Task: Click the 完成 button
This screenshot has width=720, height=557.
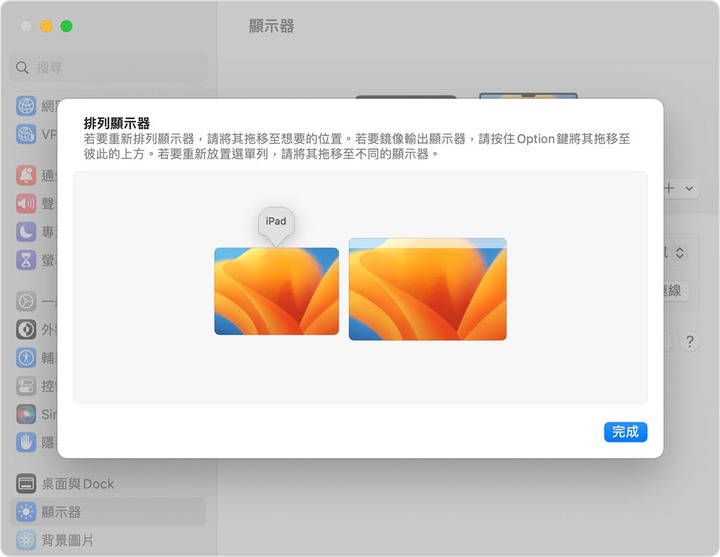Action: tap(625, 432)
